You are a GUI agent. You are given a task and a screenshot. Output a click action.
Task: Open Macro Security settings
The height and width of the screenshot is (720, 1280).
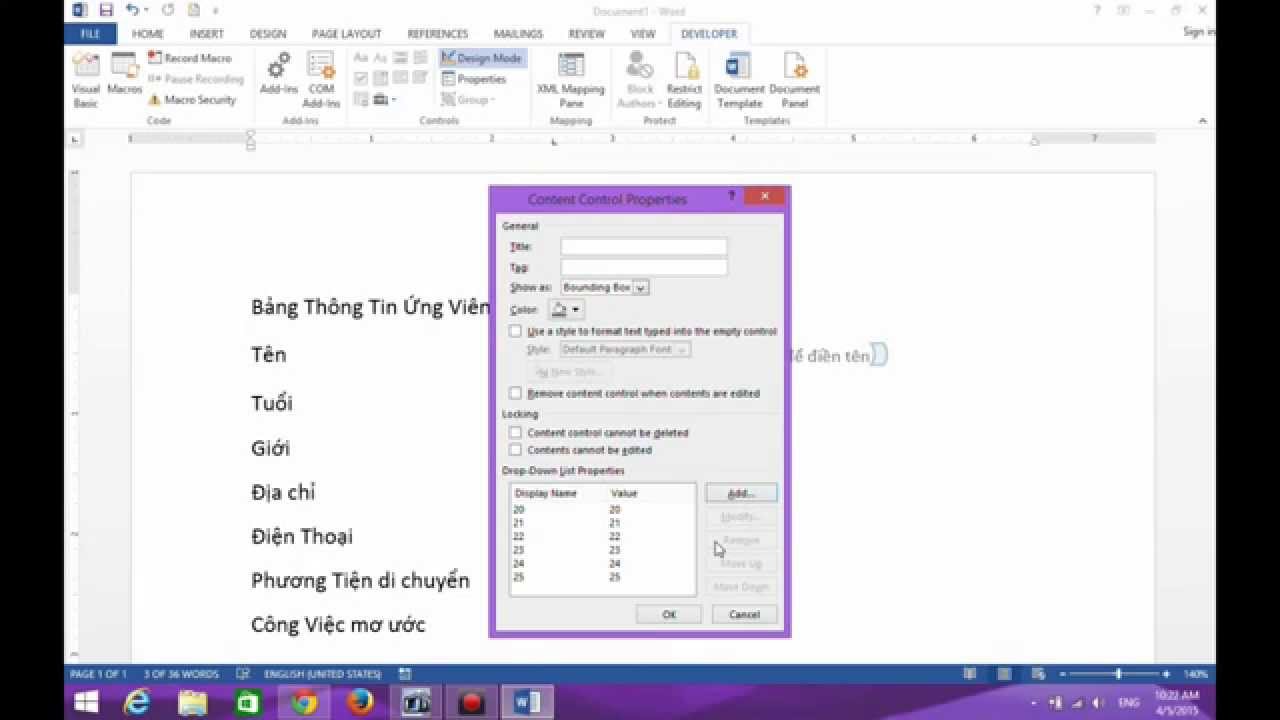click(x=192, y=100)
